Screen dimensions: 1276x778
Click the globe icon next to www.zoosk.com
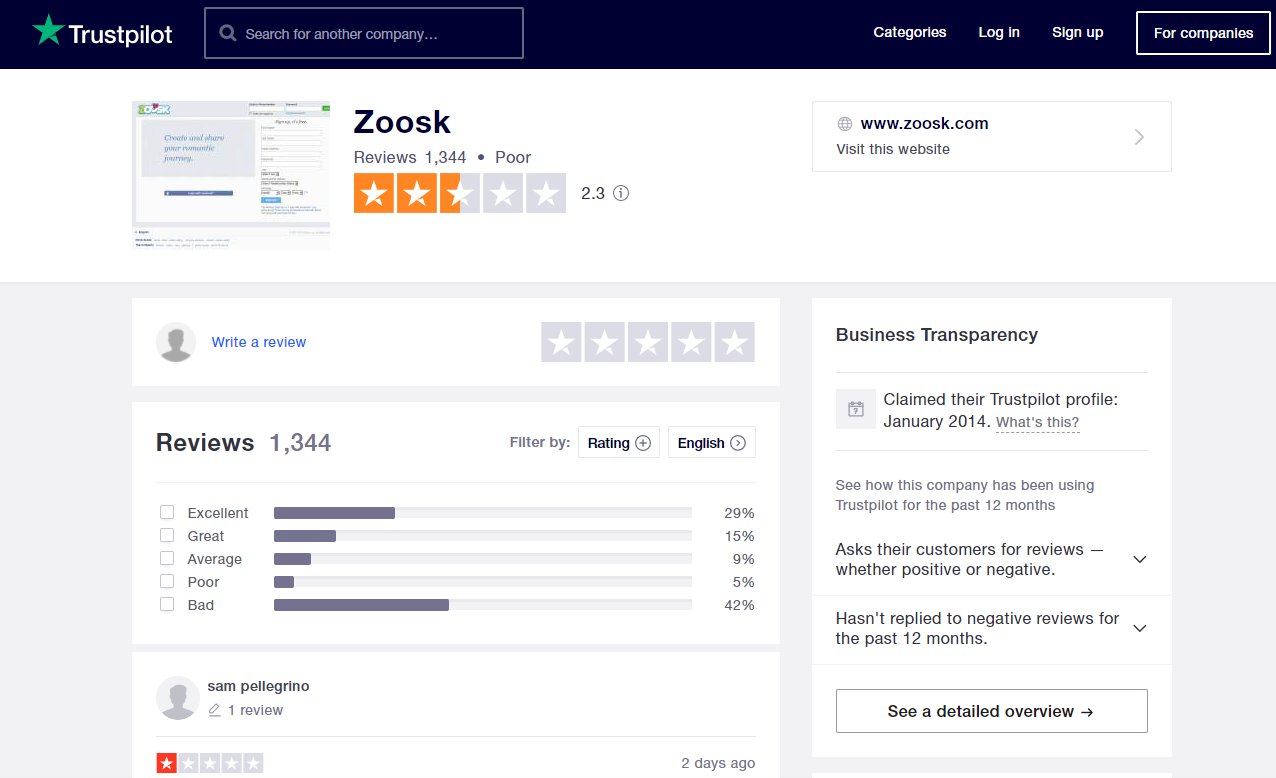pos(845,124)
